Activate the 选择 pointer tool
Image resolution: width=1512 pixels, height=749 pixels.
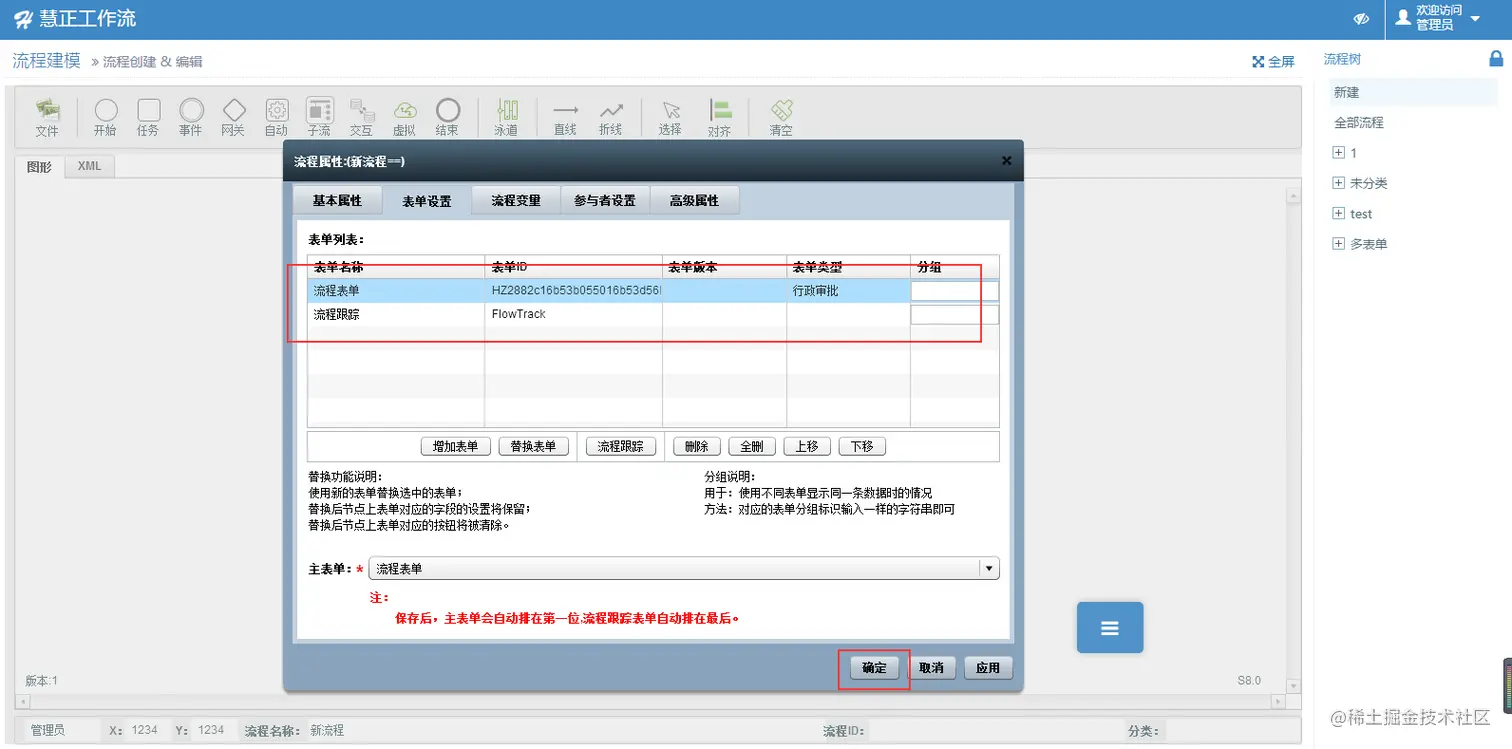(x=670, y=117)
